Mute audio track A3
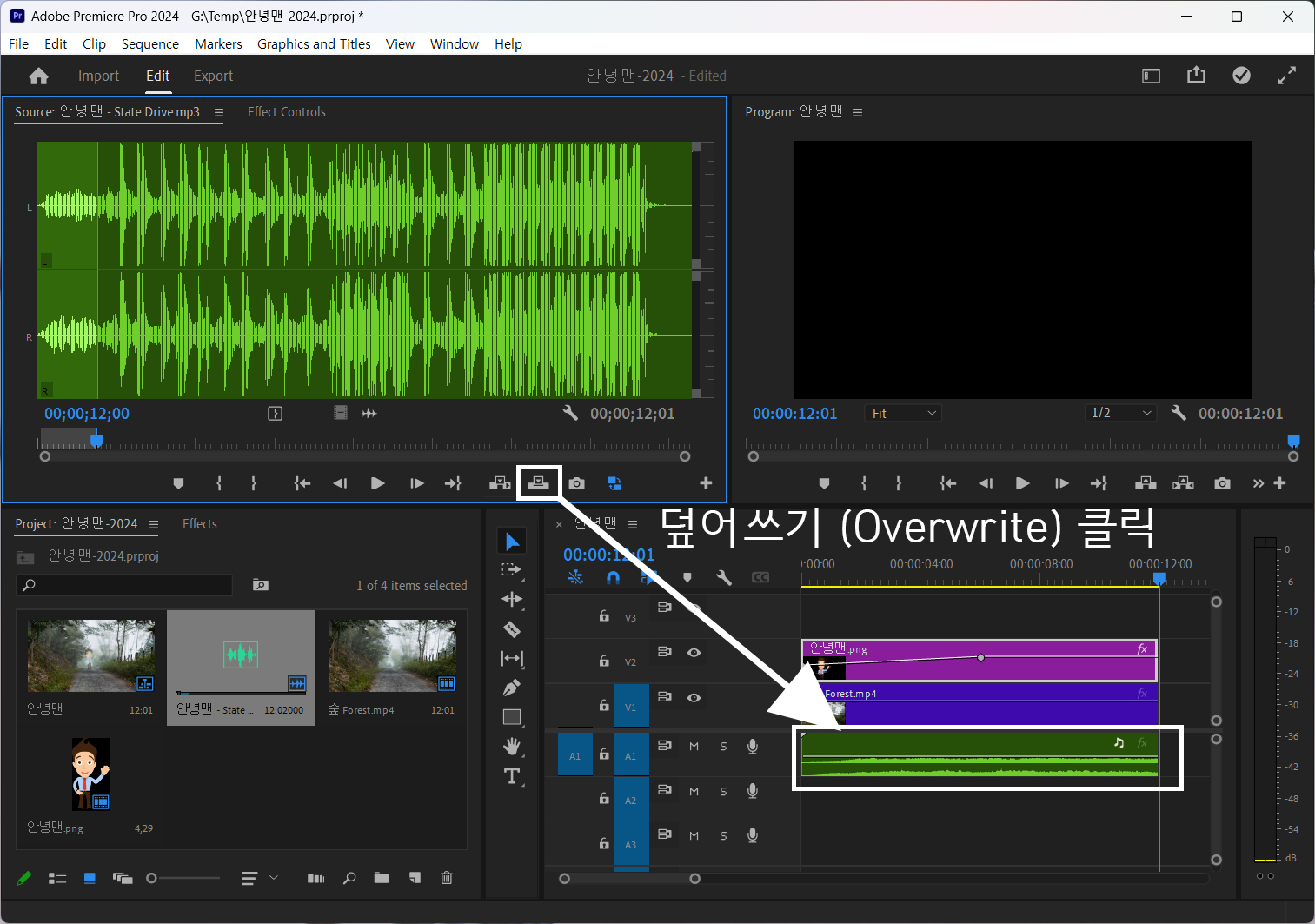1315x924 pixels. click(694, 835)
